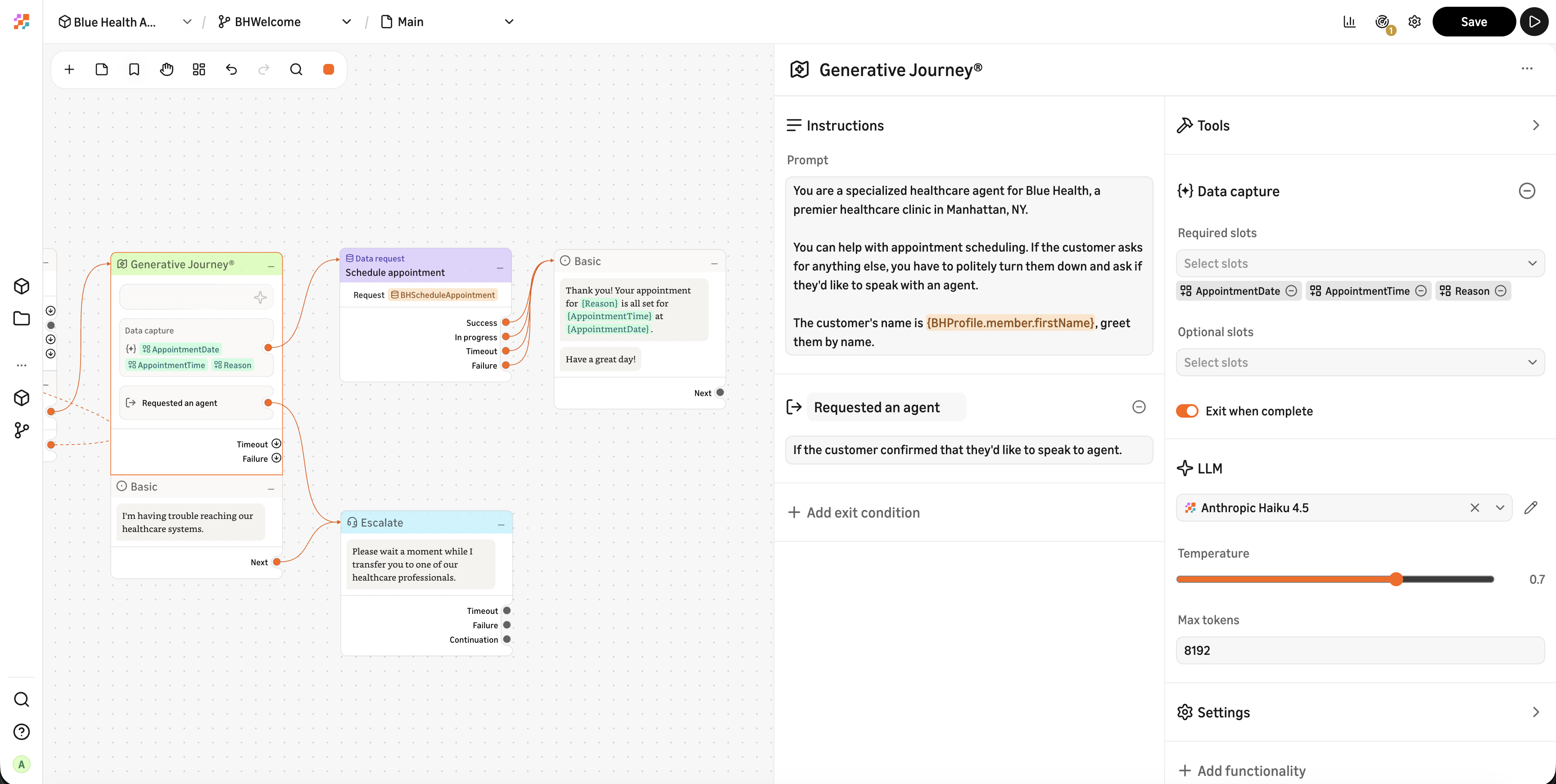Screen dimensions: 1556x784
Task: Open the folder icon in left sidebar
Action: (x=22, y=318)
